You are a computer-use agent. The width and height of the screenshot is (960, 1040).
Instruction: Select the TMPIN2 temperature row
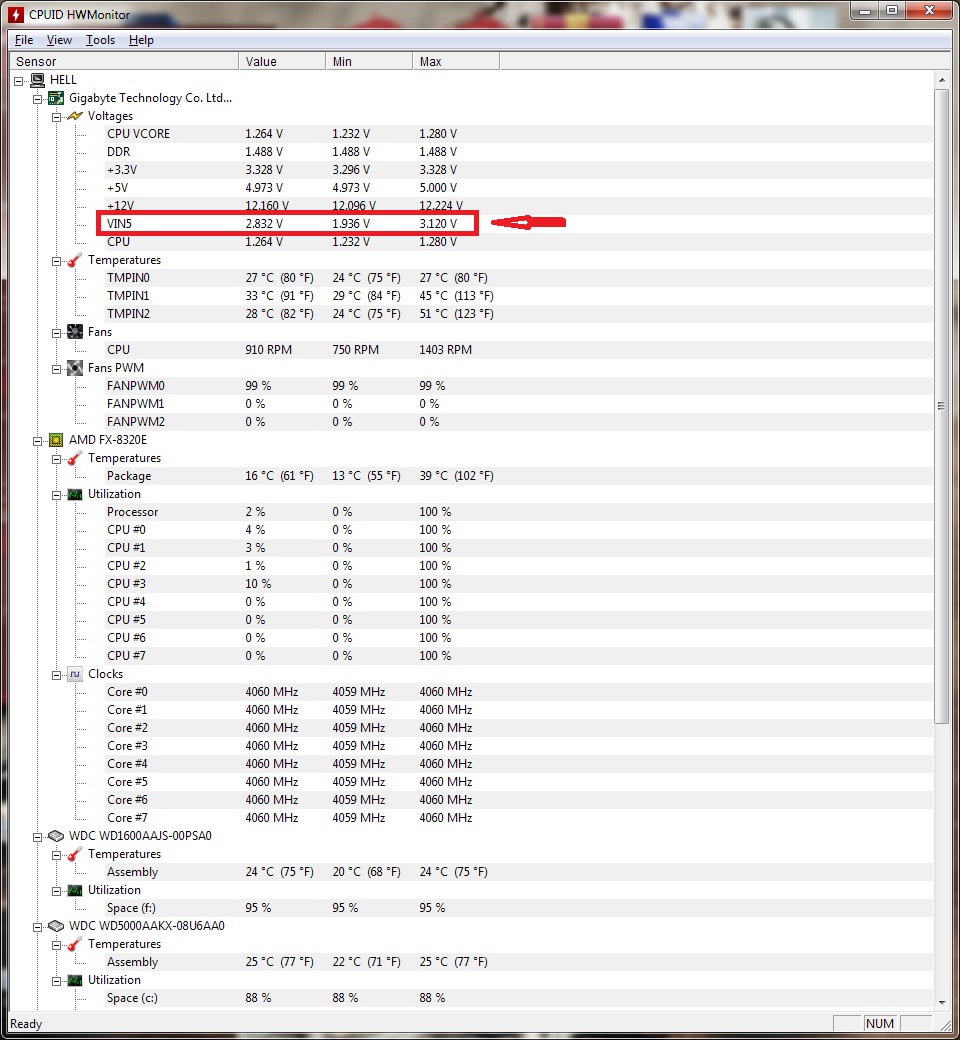pos(519,314)
